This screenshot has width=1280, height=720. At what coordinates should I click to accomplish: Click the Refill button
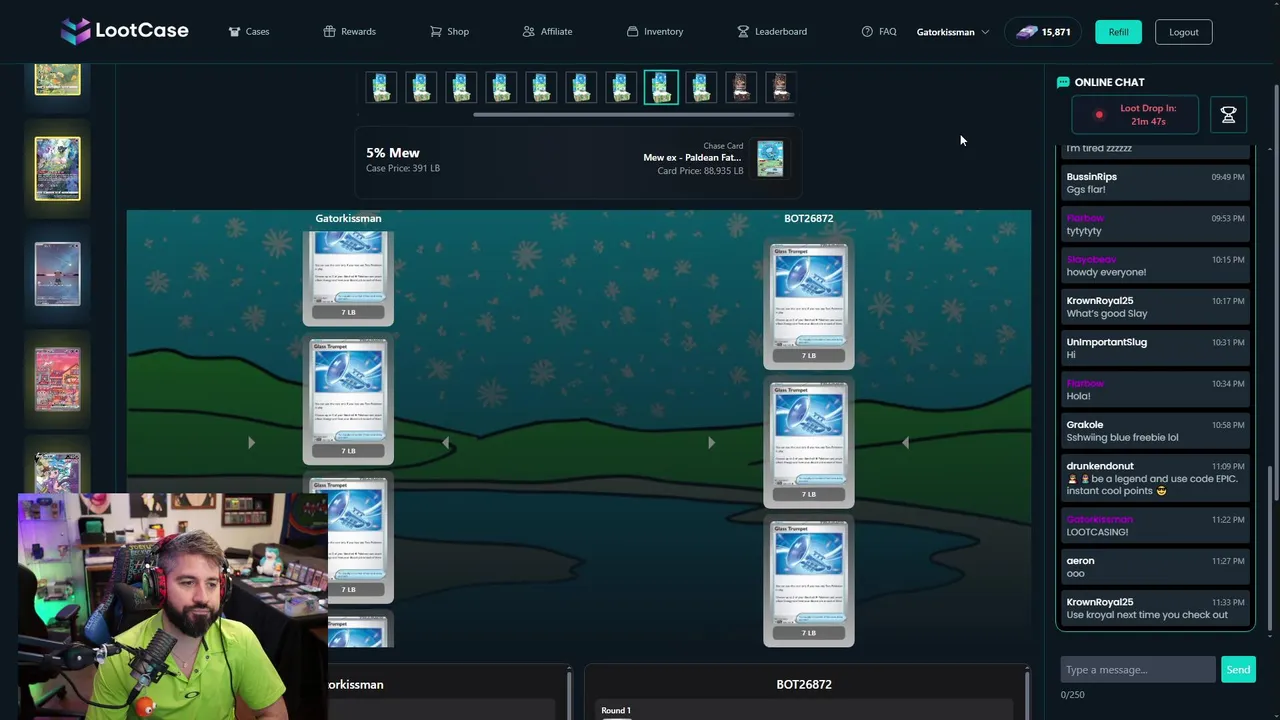(1118, 32)
